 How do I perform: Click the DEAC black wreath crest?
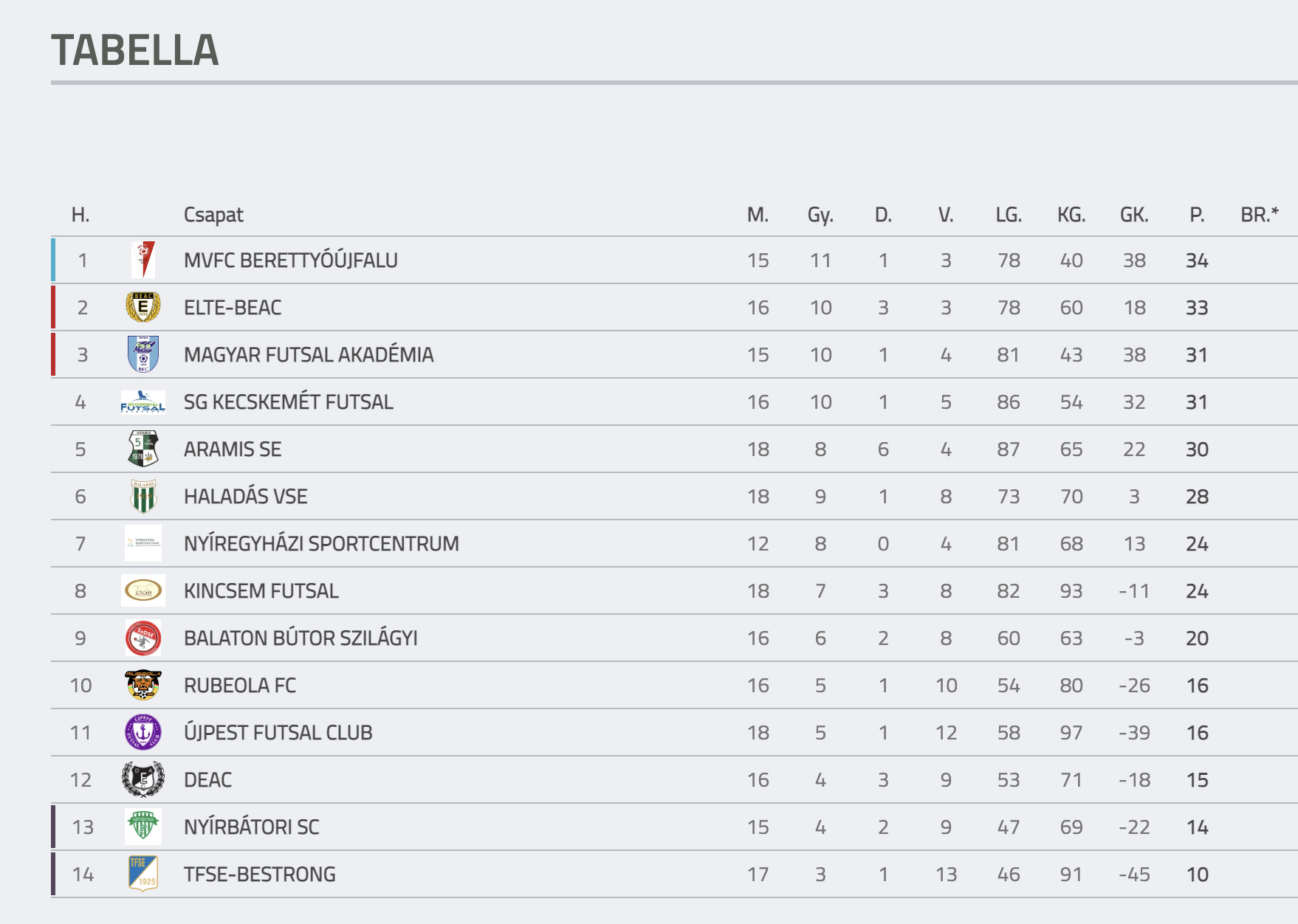tap(143, 779)
